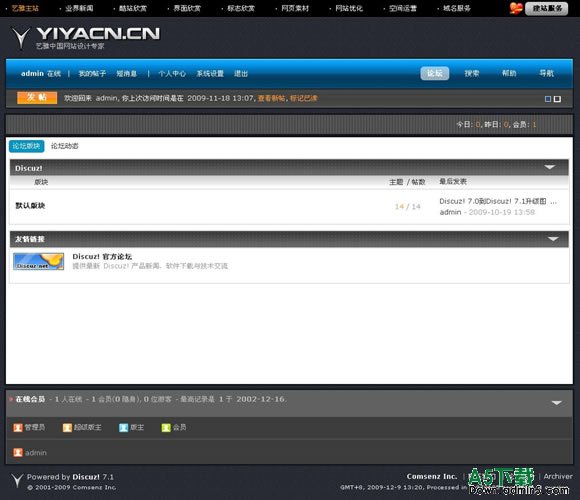
Task: Click the orange 查看新帖 link
Action: coord(272,98)
